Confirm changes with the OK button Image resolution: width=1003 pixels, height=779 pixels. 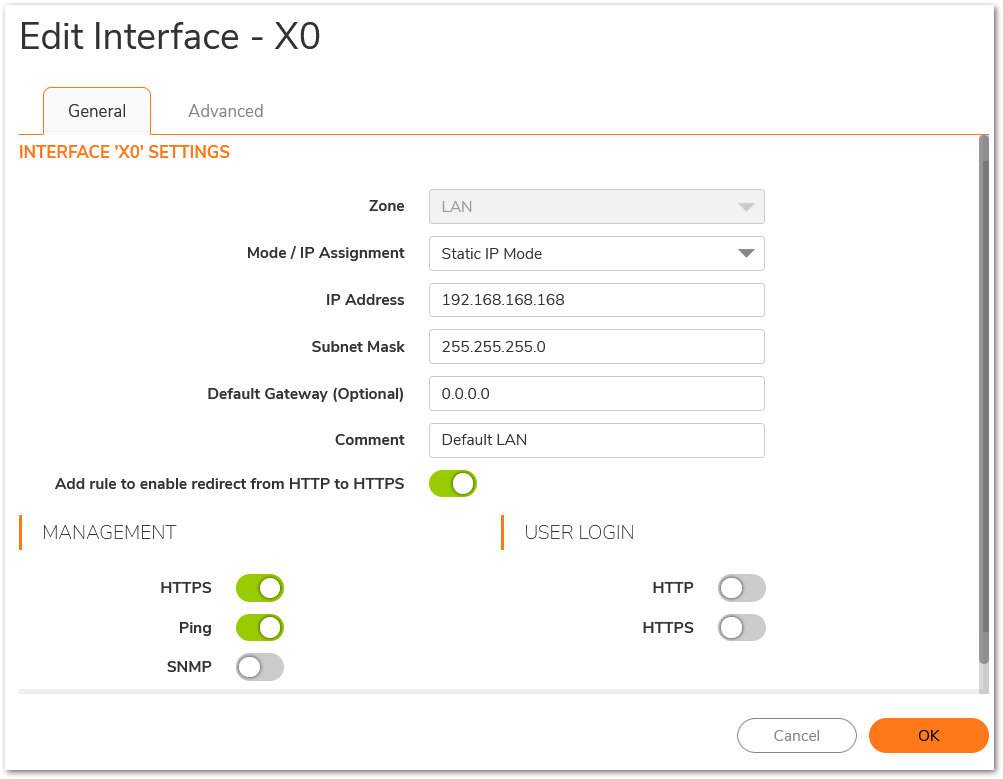pos(928,736)
